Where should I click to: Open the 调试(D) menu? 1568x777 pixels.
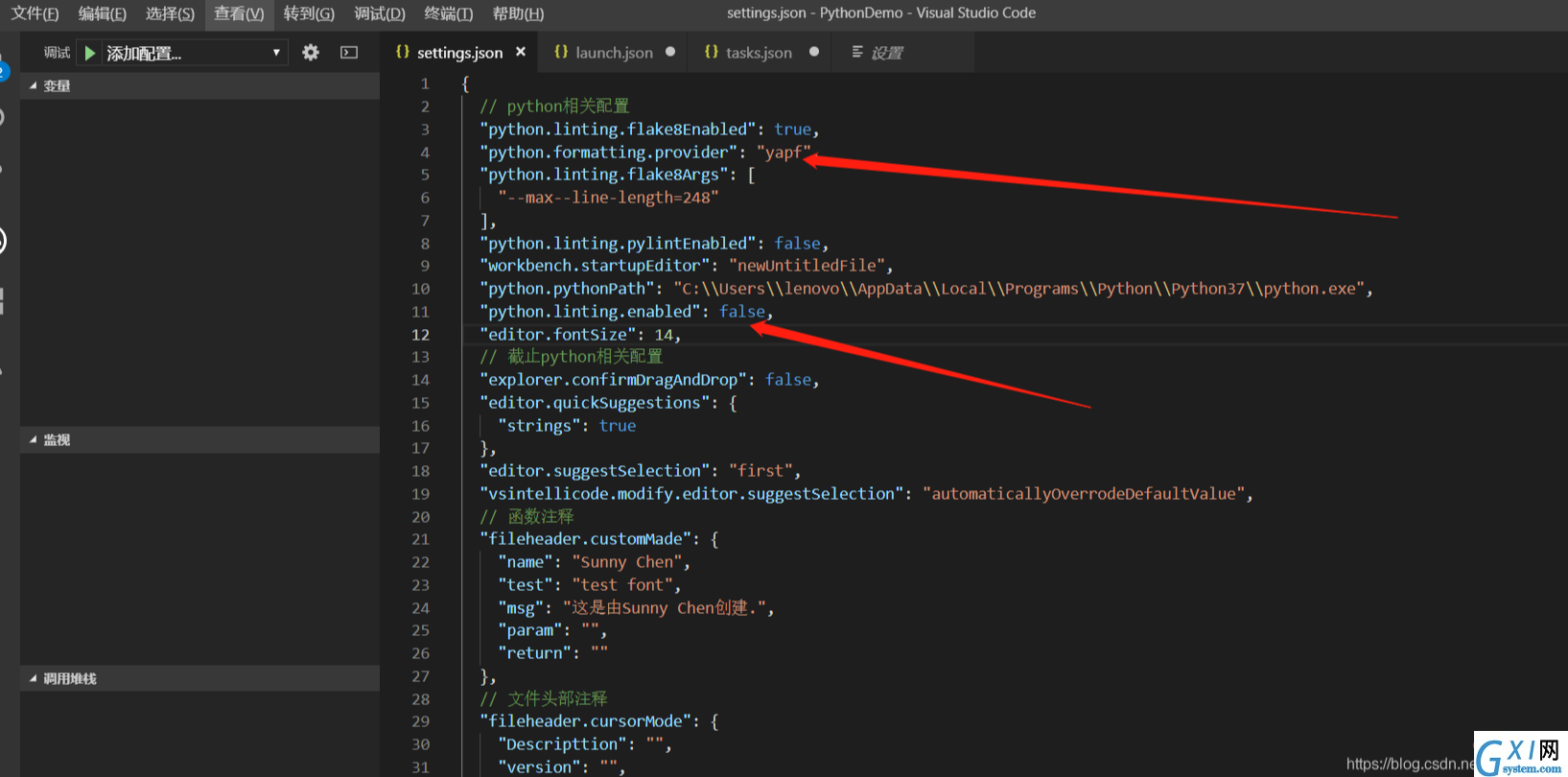pyautogui.click(x=380, y=13)
